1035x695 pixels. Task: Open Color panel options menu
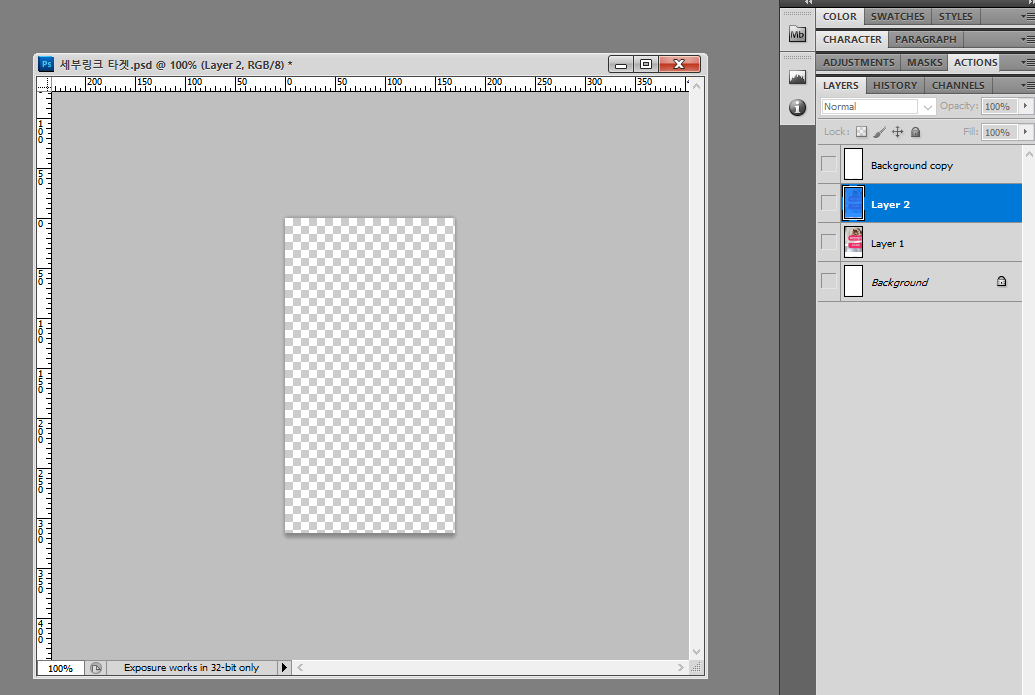tap(1027, 17)
